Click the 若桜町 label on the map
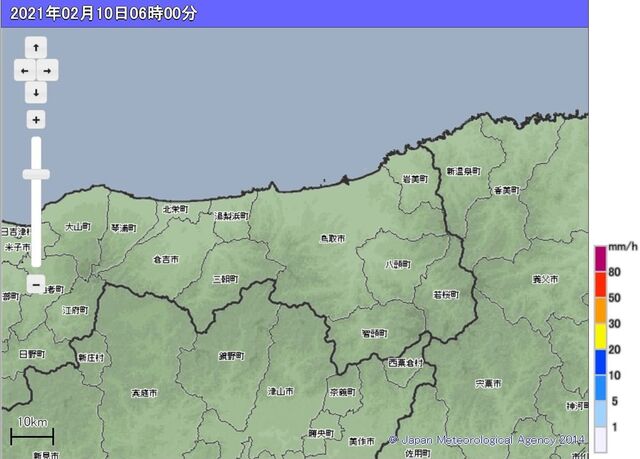 [446, 295]
